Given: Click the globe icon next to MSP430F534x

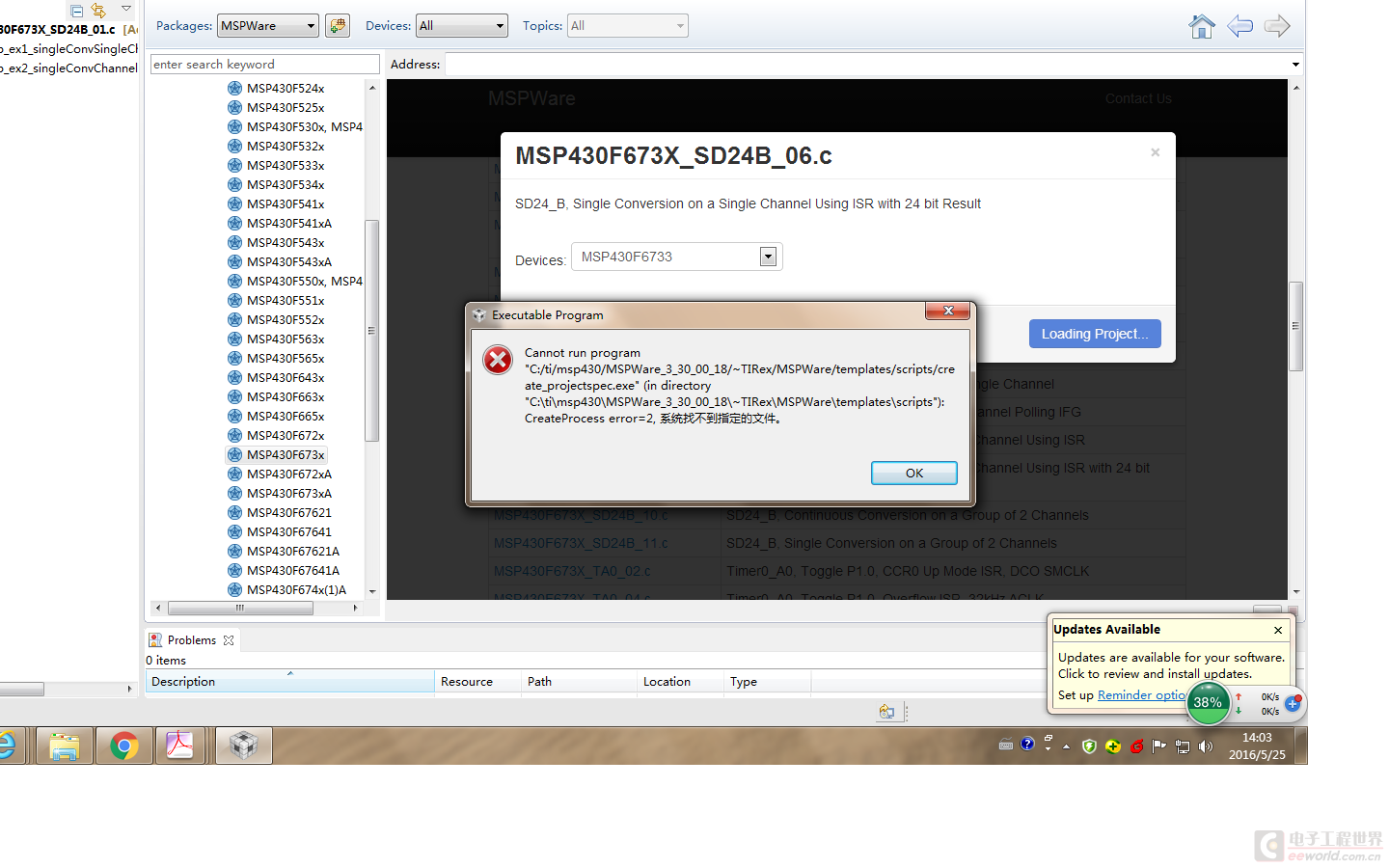Looking at the screenshot, I should coord(234,184).
